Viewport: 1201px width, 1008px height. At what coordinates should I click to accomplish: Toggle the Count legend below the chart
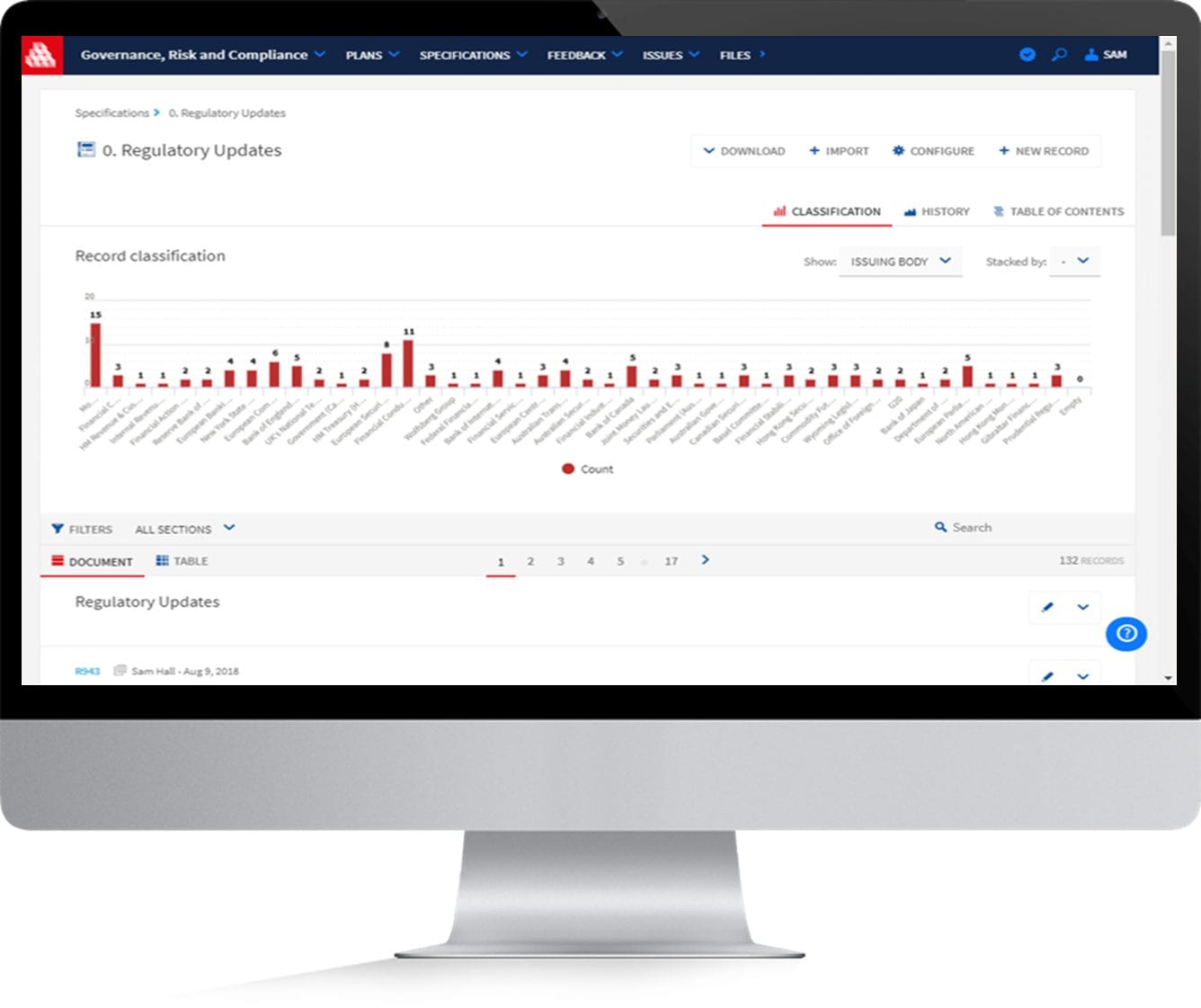(x=587, y=468)
